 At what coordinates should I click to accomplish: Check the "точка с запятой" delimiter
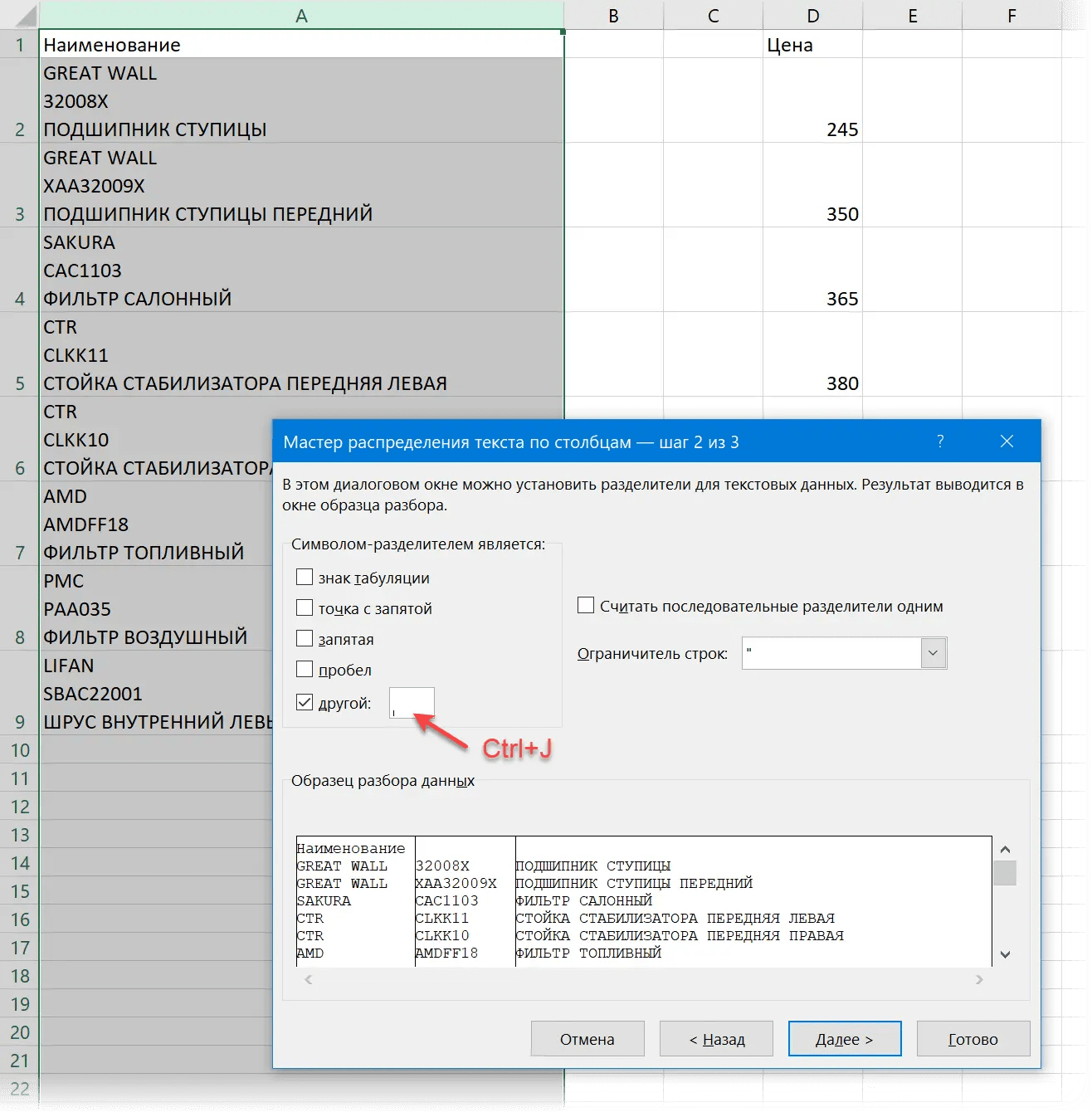click(305, 607)
